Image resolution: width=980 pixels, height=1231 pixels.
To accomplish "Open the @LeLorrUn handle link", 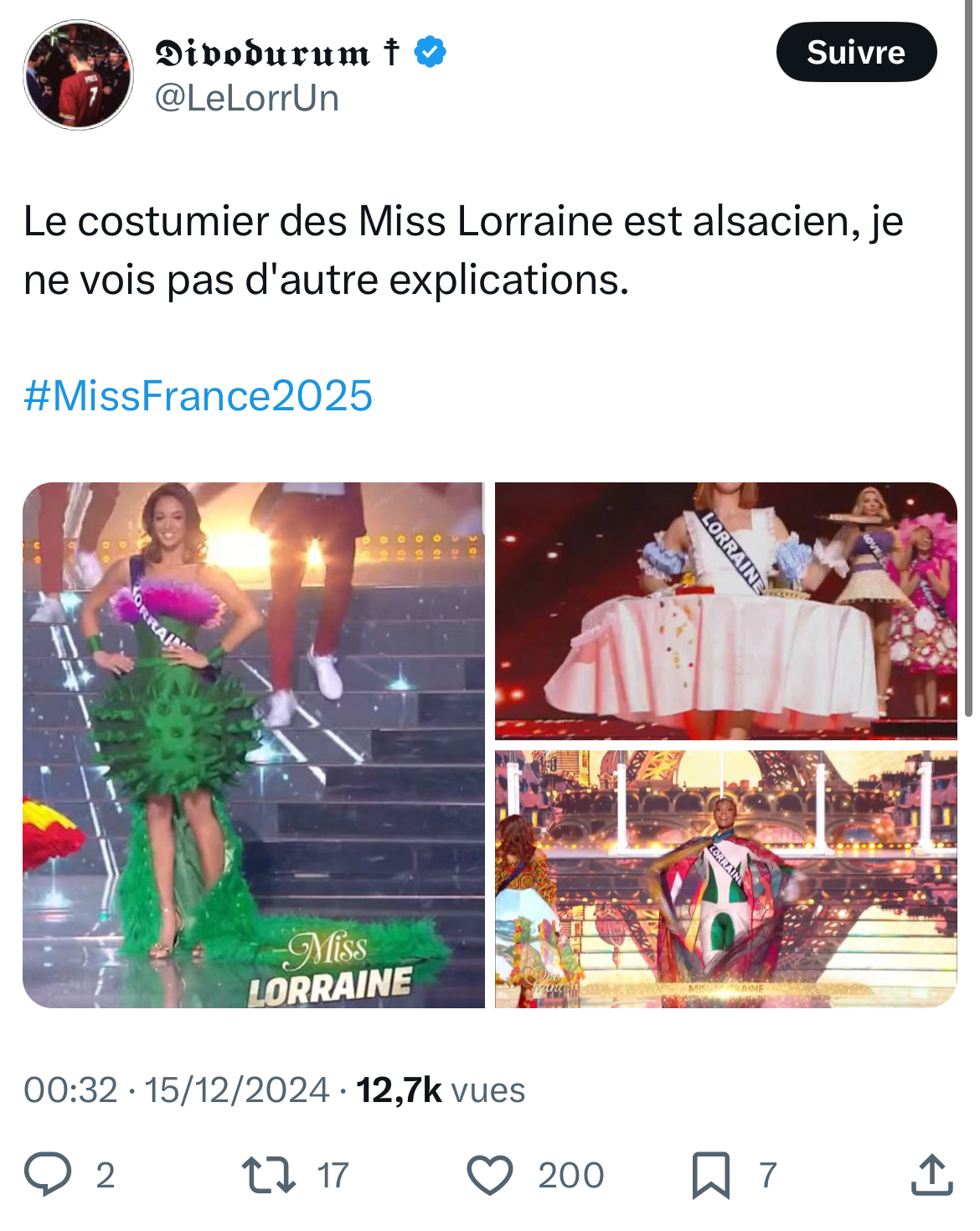I will [x=247, y=99].
